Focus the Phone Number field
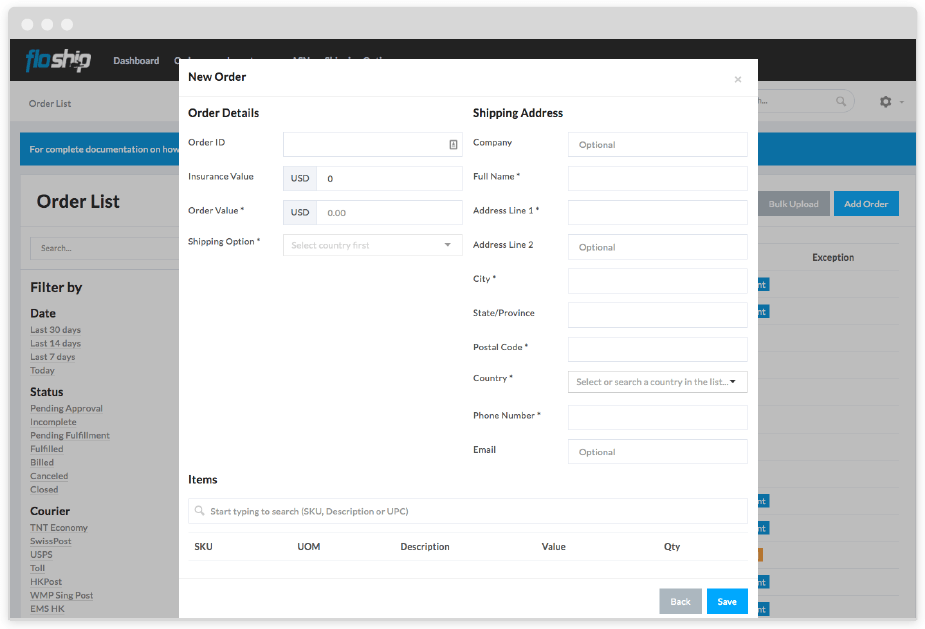Screen dimensions: 925x629 coord(657,417)
